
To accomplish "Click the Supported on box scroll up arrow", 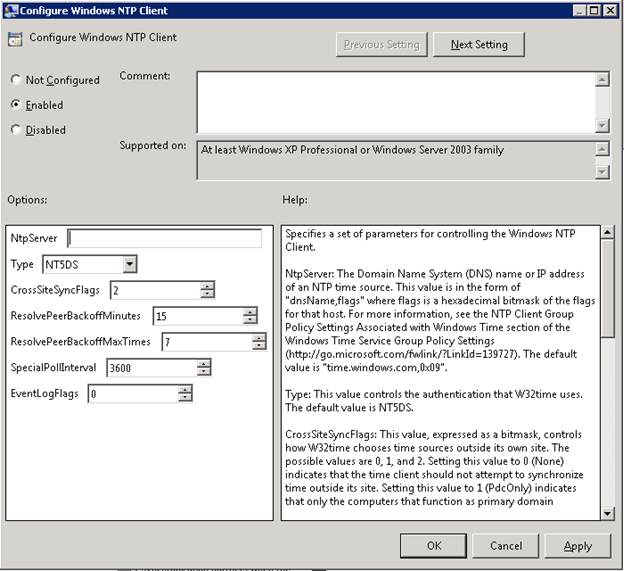I will 602,149.
